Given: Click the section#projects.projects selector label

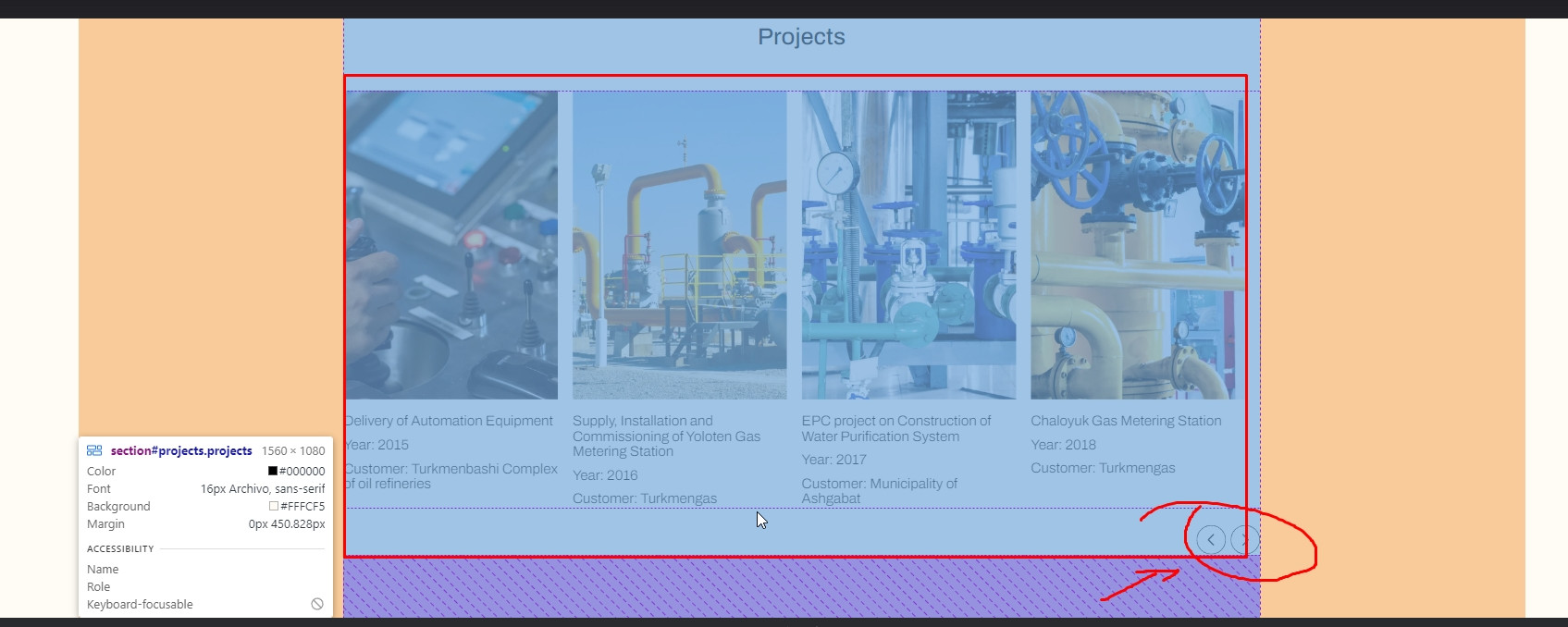Looking at the screenshot, I should tap(181, 451).
